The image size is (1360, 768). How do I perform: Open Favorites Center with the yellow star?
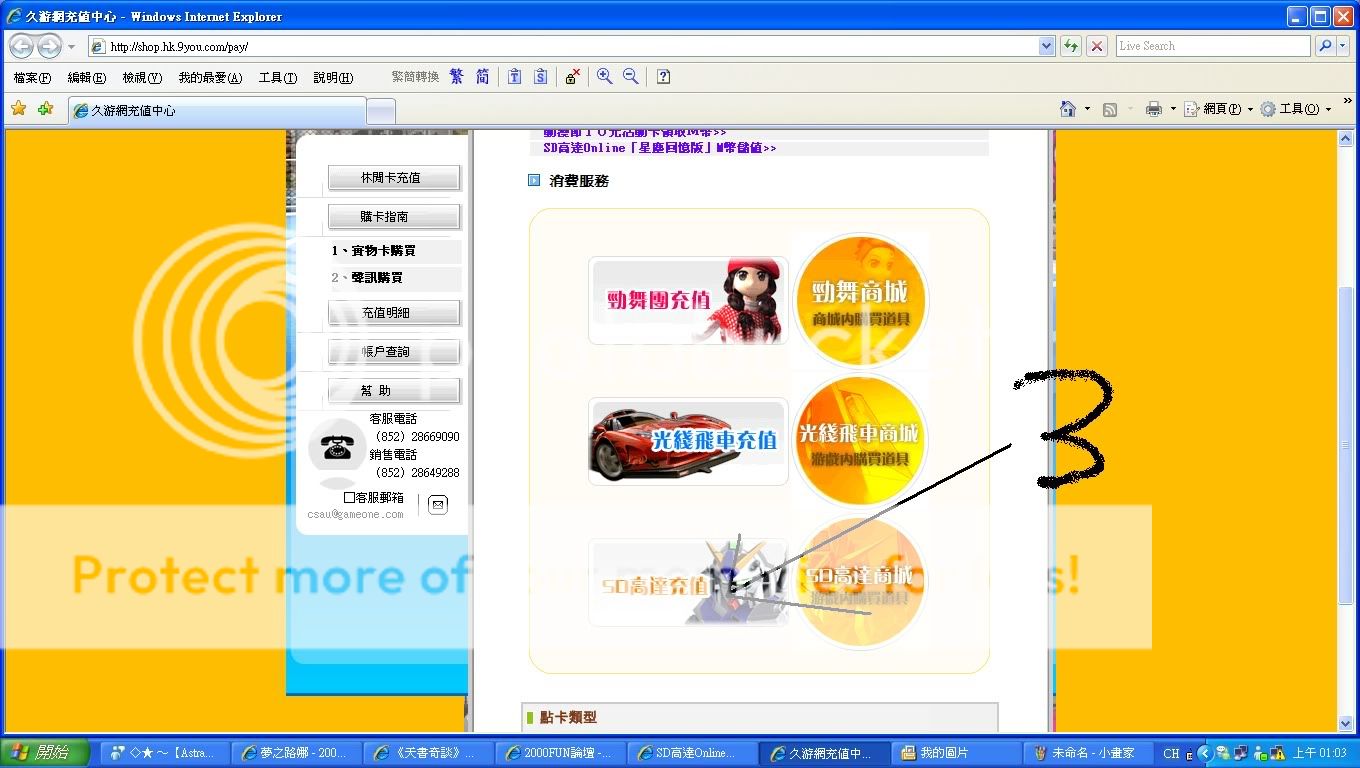(x=18, y=109)
